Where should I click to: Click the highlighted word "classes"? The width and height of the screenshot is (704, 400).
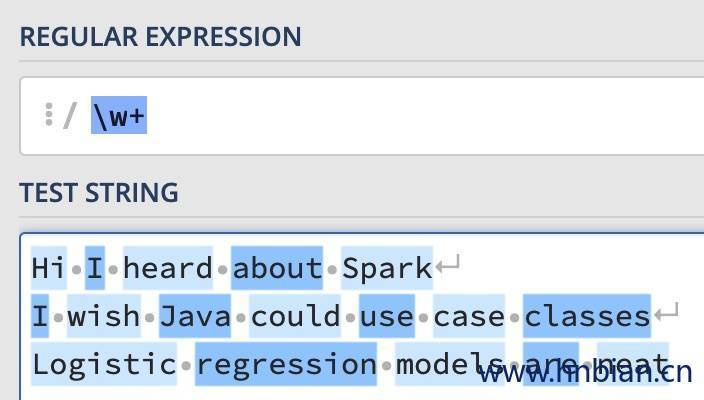point(587,317)
